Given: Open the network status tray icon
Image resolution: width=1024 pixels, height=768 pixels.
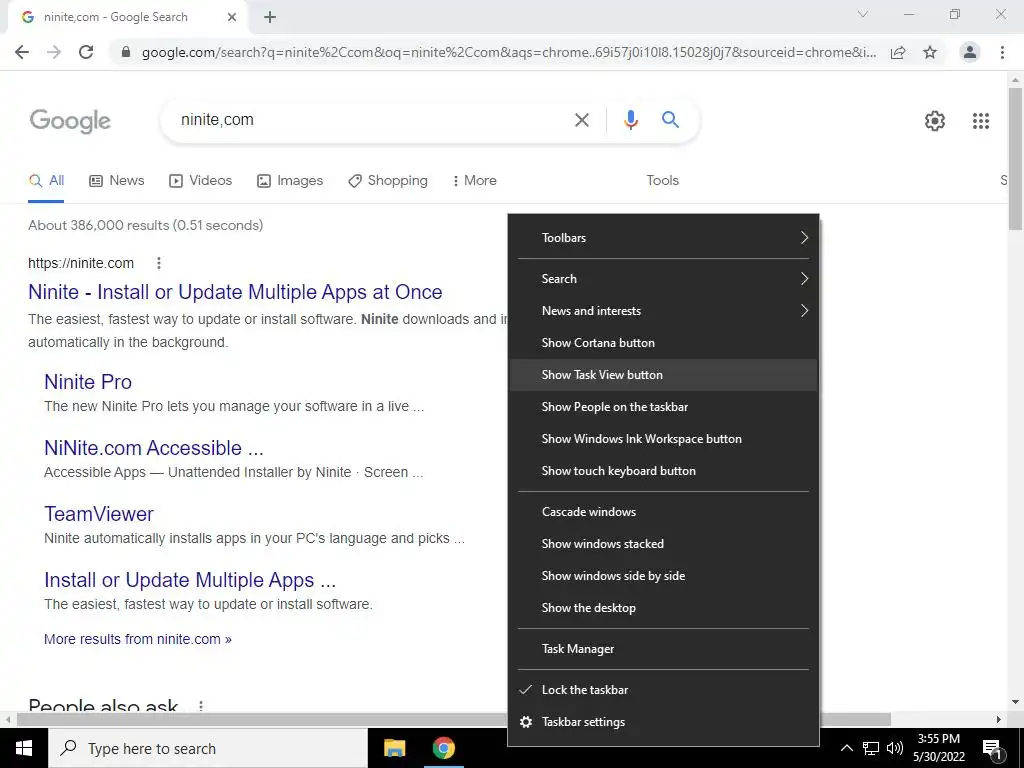Looking at the screenshot, I should pos(871,748).
